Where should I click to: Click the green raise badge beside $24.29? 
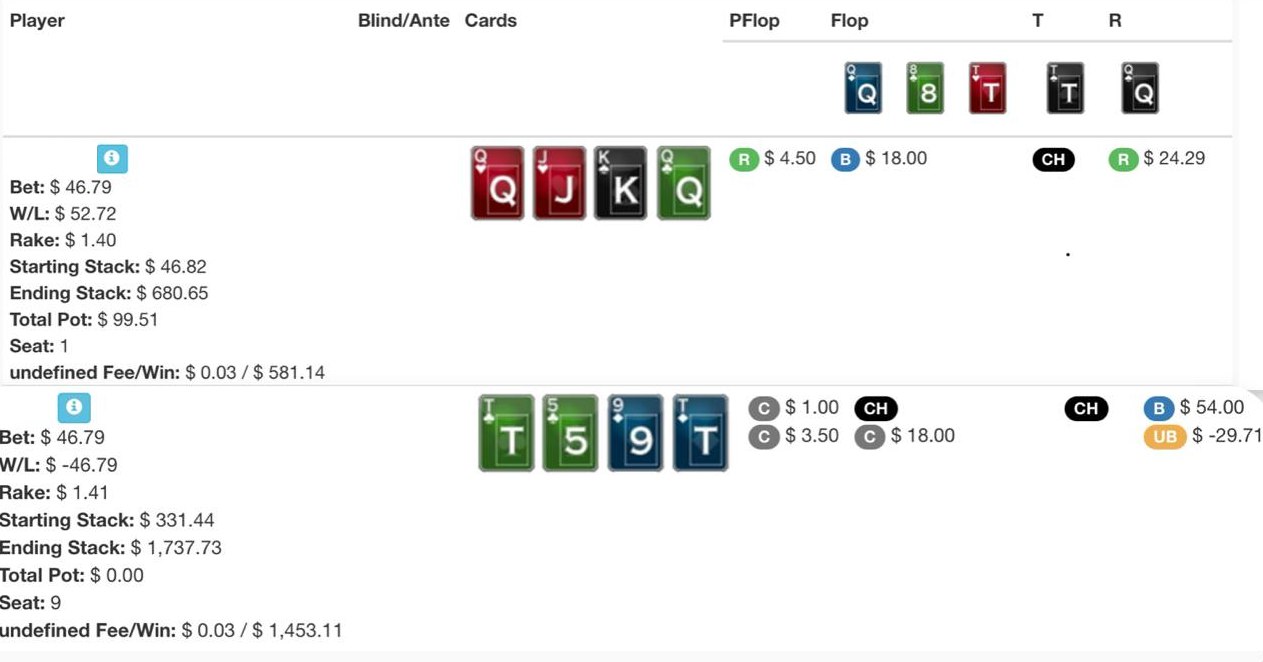coord(1123,159)
